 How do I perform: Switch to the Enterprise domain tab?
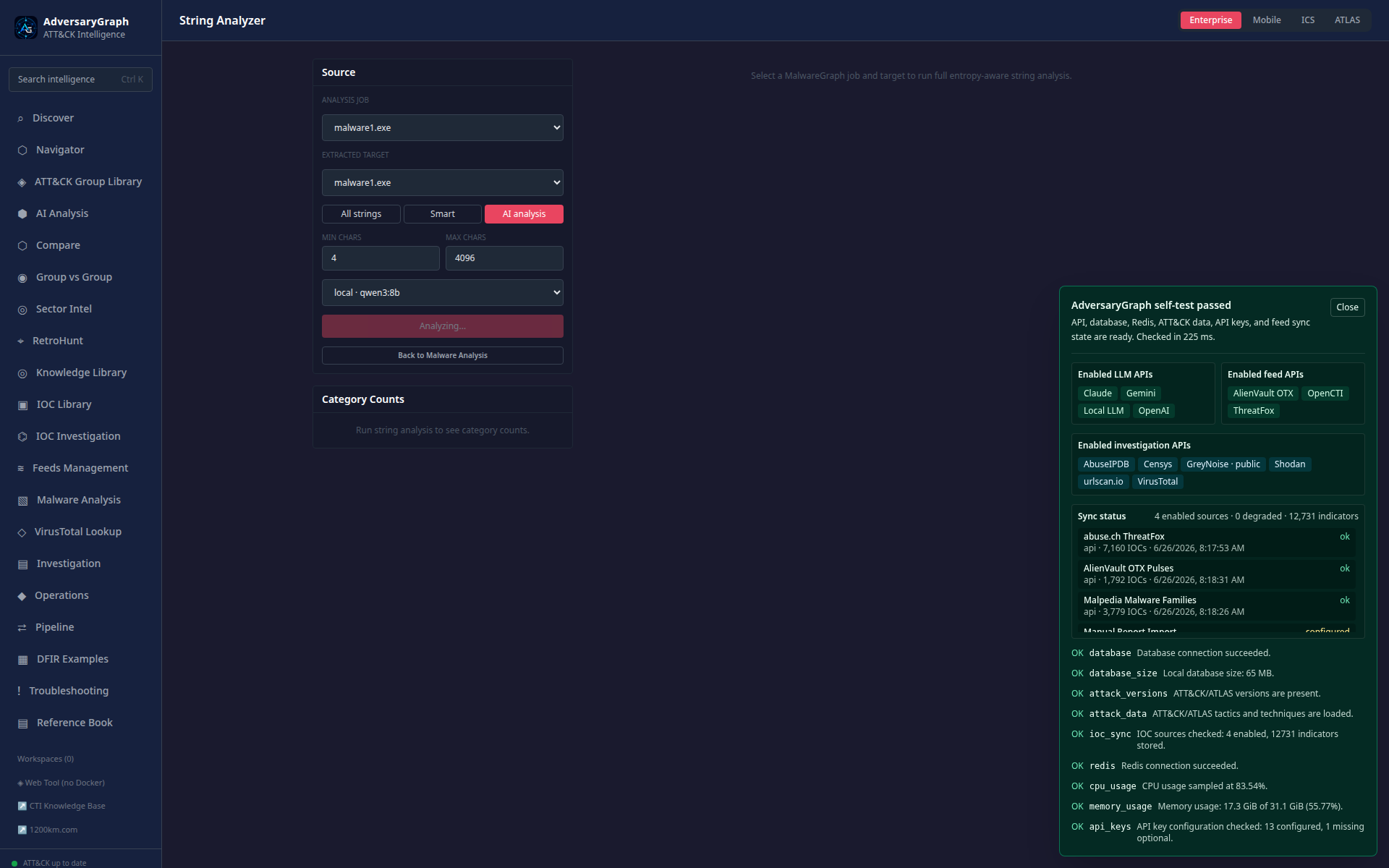1210,20
